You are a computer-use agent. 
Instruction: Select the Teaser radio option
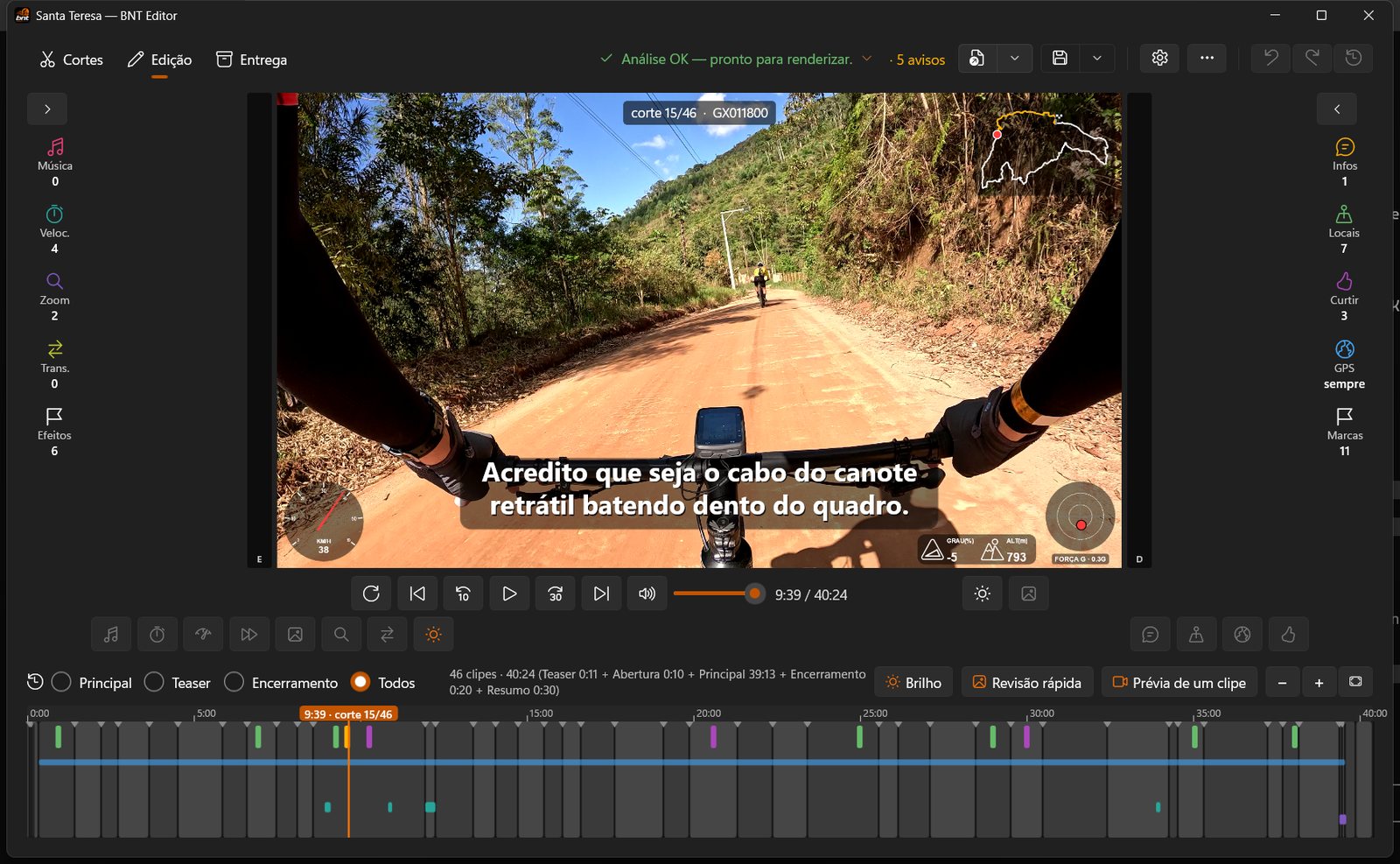[178, 683]
